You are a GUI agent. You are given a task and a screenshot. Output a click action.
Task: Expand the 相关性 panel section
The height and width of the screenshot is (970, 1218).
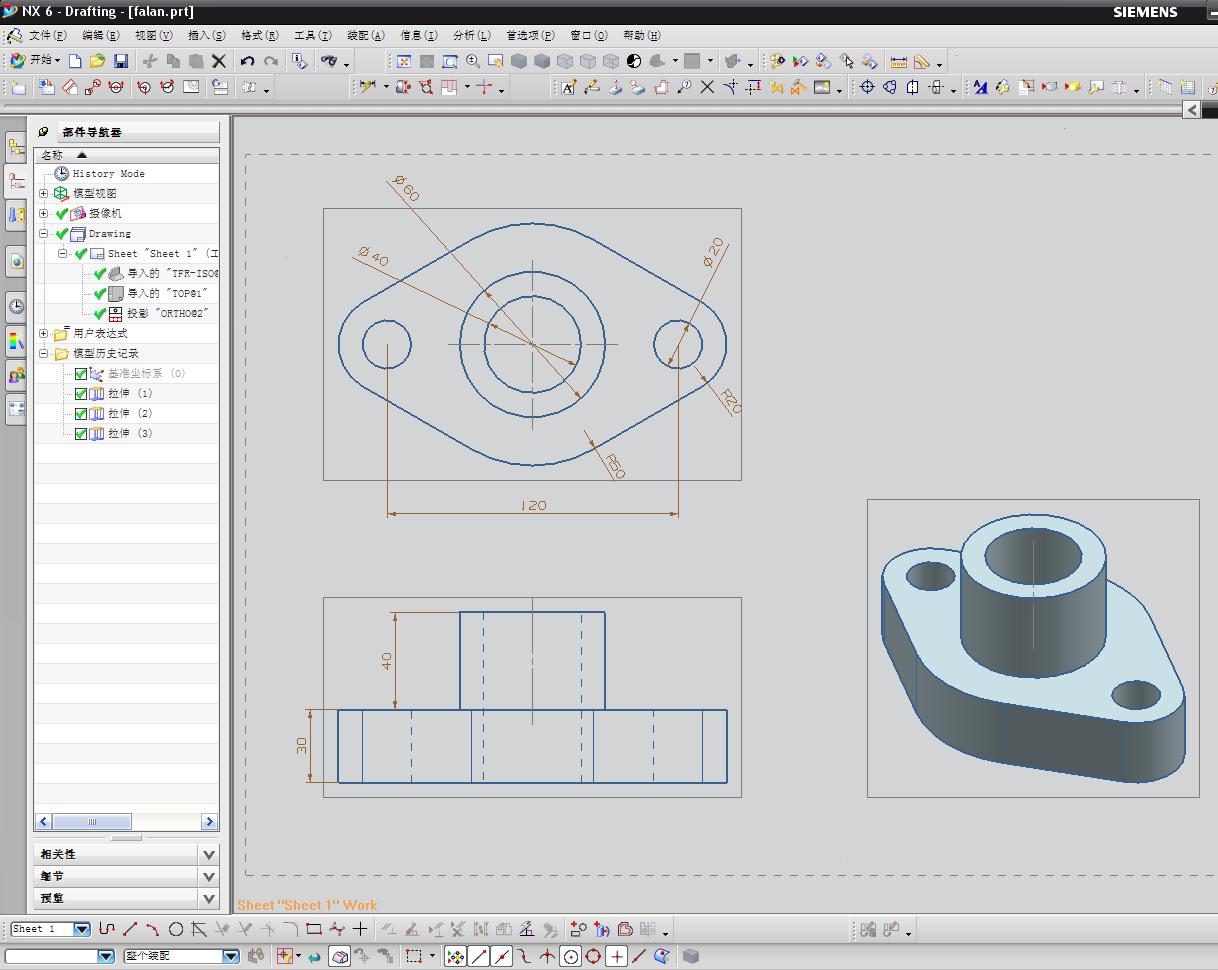pos(208,854)
